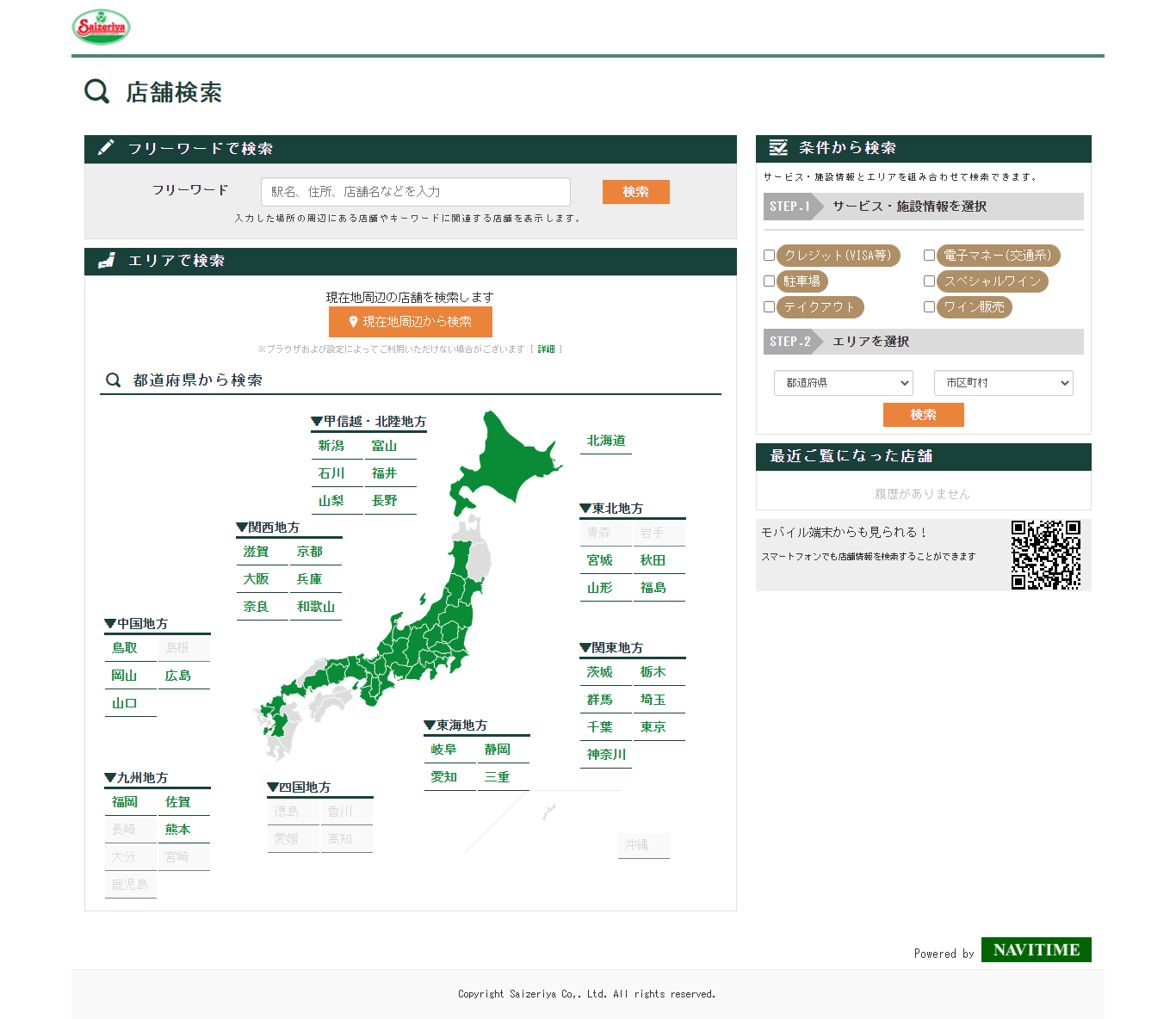Select 大阪 prefecture link
1176x1019 pixels.
[x=257, y=579]
